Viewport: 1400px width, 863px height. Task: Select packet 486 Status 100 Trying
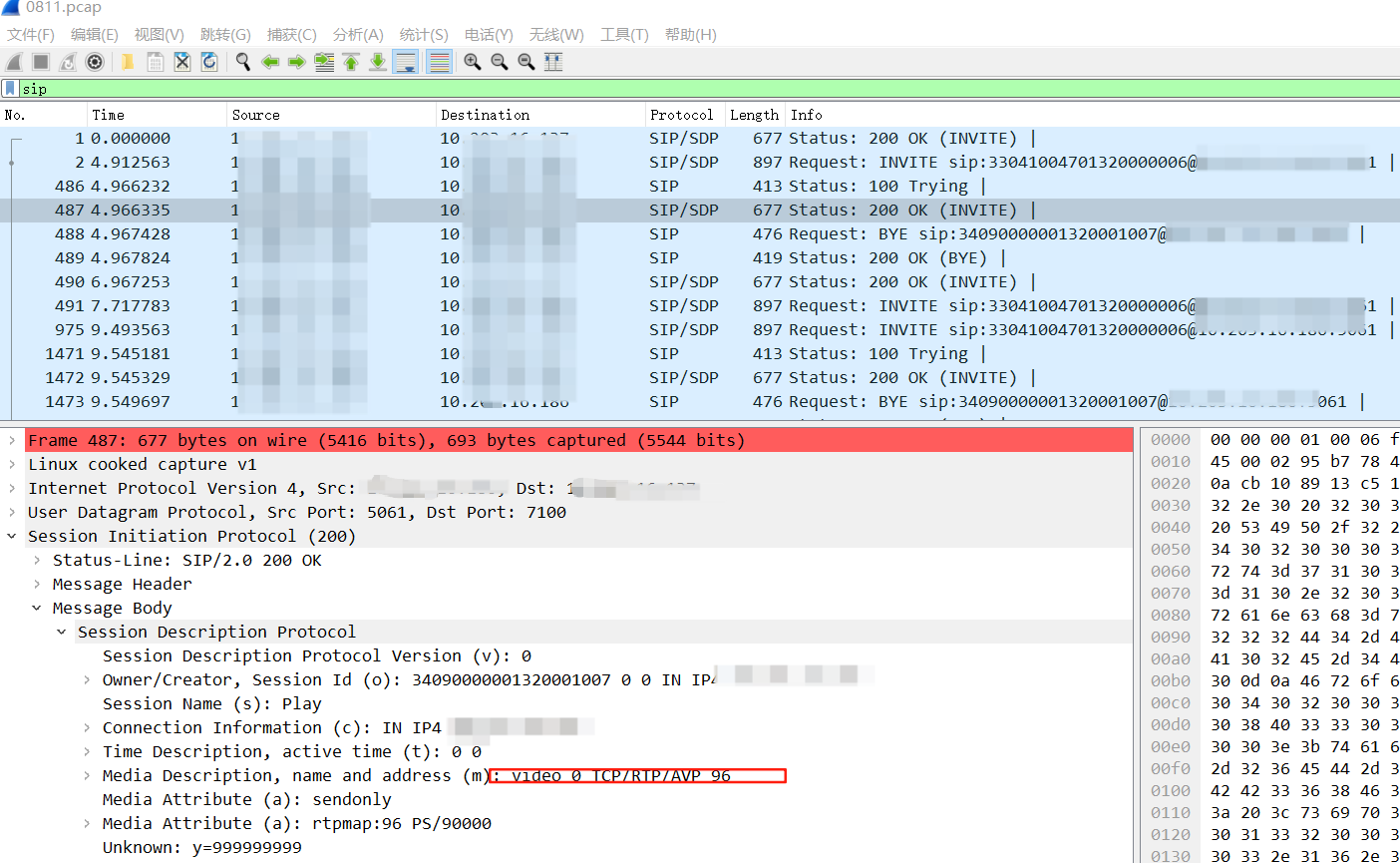coord(700,187)
